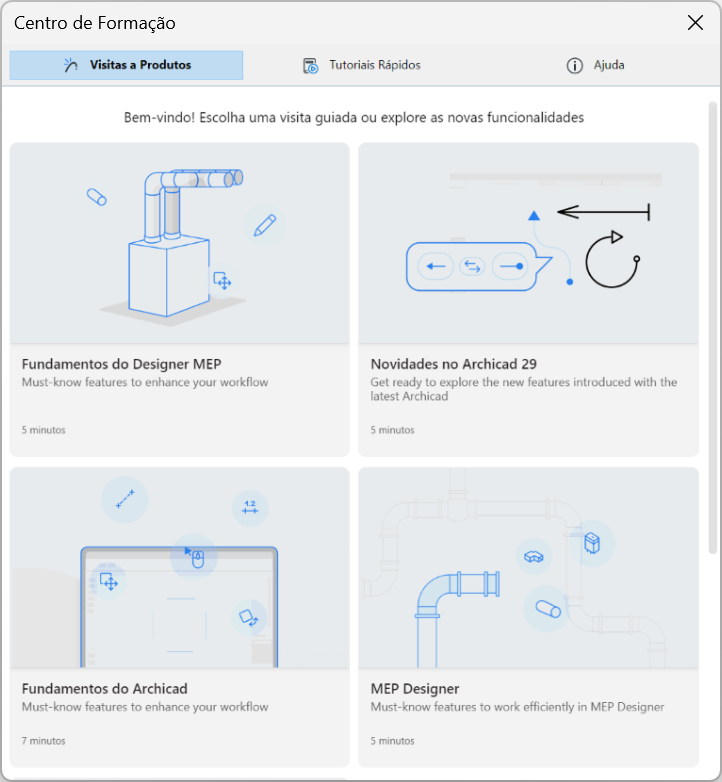Click the rotate arrow icon in Novidades image
The image size is (722, 782).
(612, 259)
